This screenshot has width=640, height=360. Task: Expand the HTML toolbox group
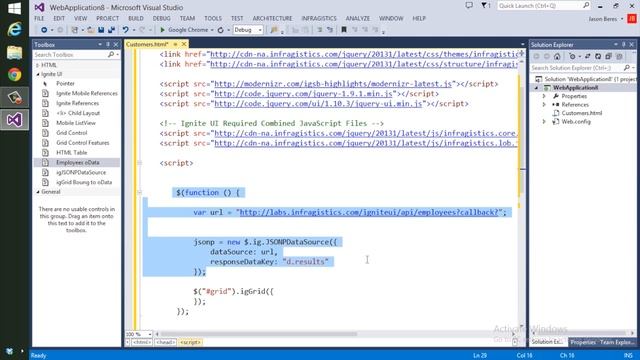(x=38, y=65)
